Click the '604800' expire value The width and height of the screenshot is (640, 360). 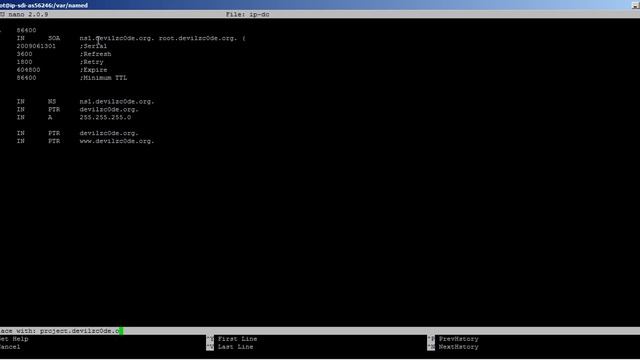tap(28, 70)
